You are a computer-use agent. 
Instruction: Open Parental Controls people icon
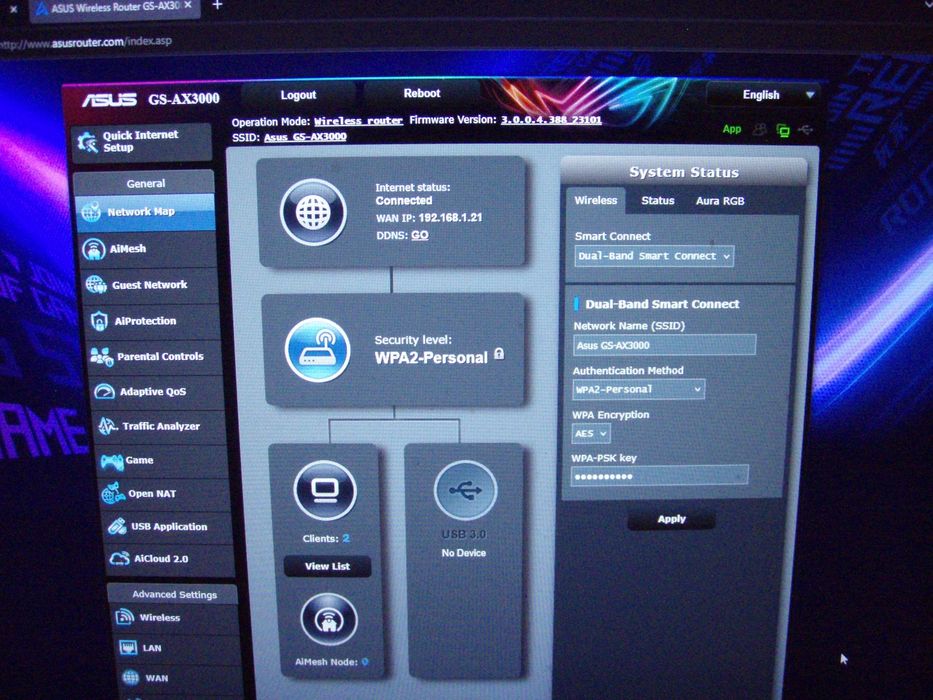(102, 357)
